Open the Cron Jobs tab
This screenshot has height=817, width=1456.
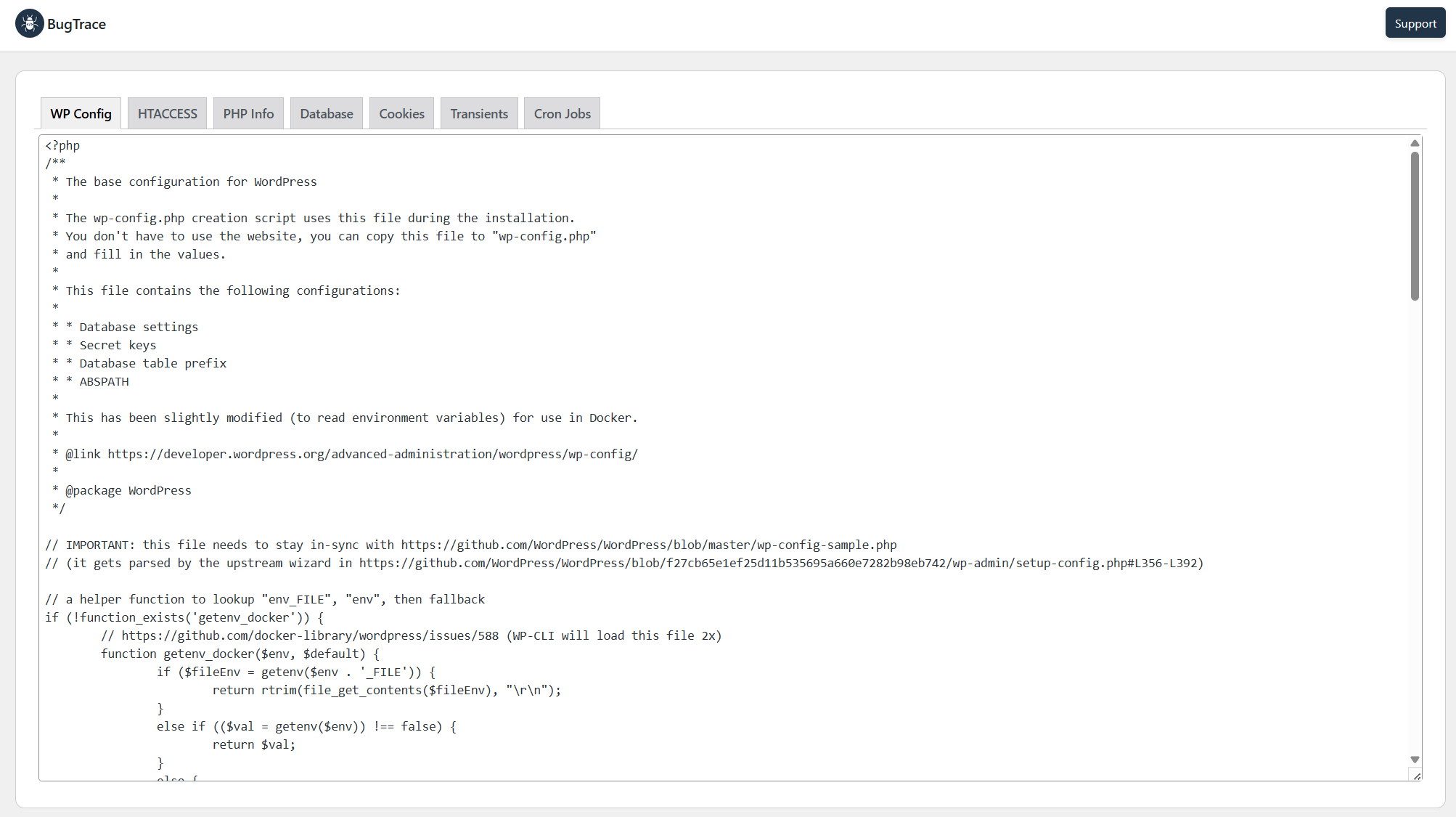(562, 113)
